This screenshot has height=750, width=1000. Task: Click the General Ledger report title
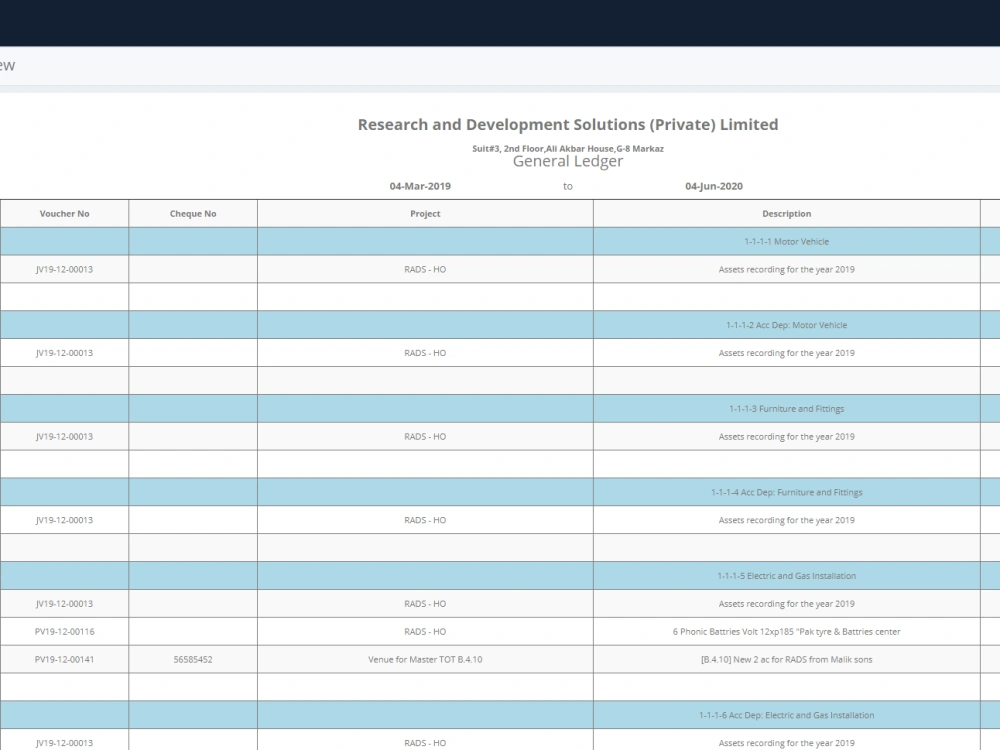568,161
